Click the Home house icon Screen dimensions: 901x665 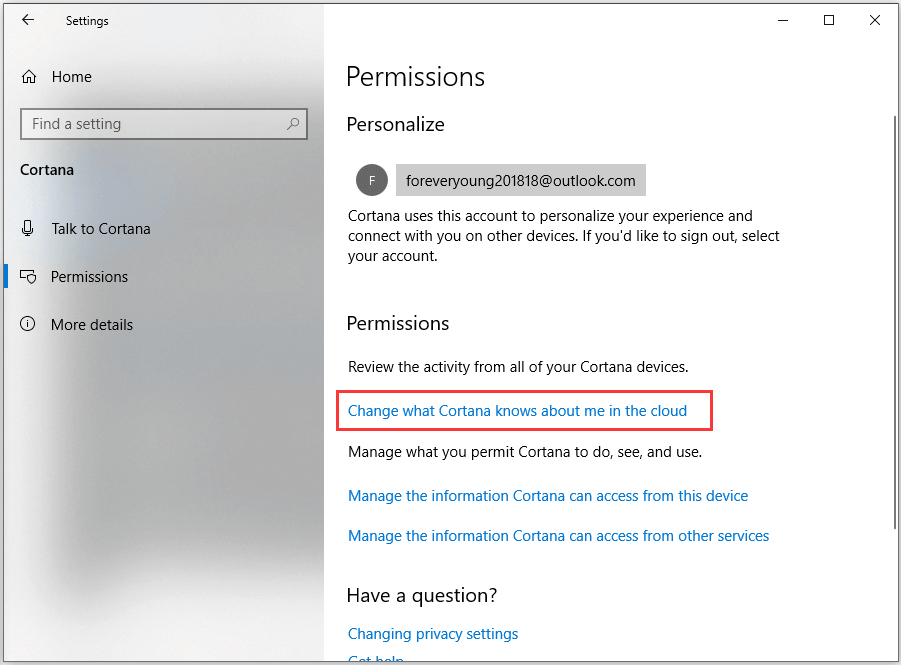[x=29, y=77]
